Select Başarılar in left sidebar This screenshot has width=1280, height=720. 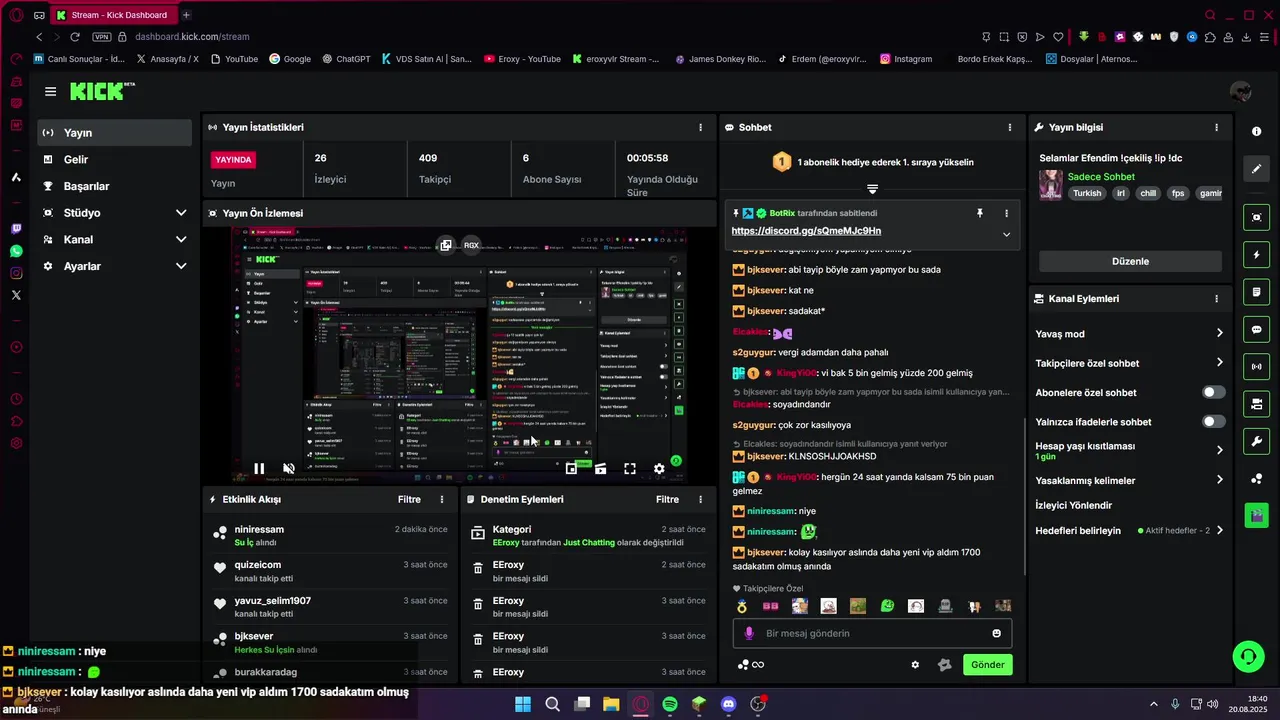(x=114, y=186)
